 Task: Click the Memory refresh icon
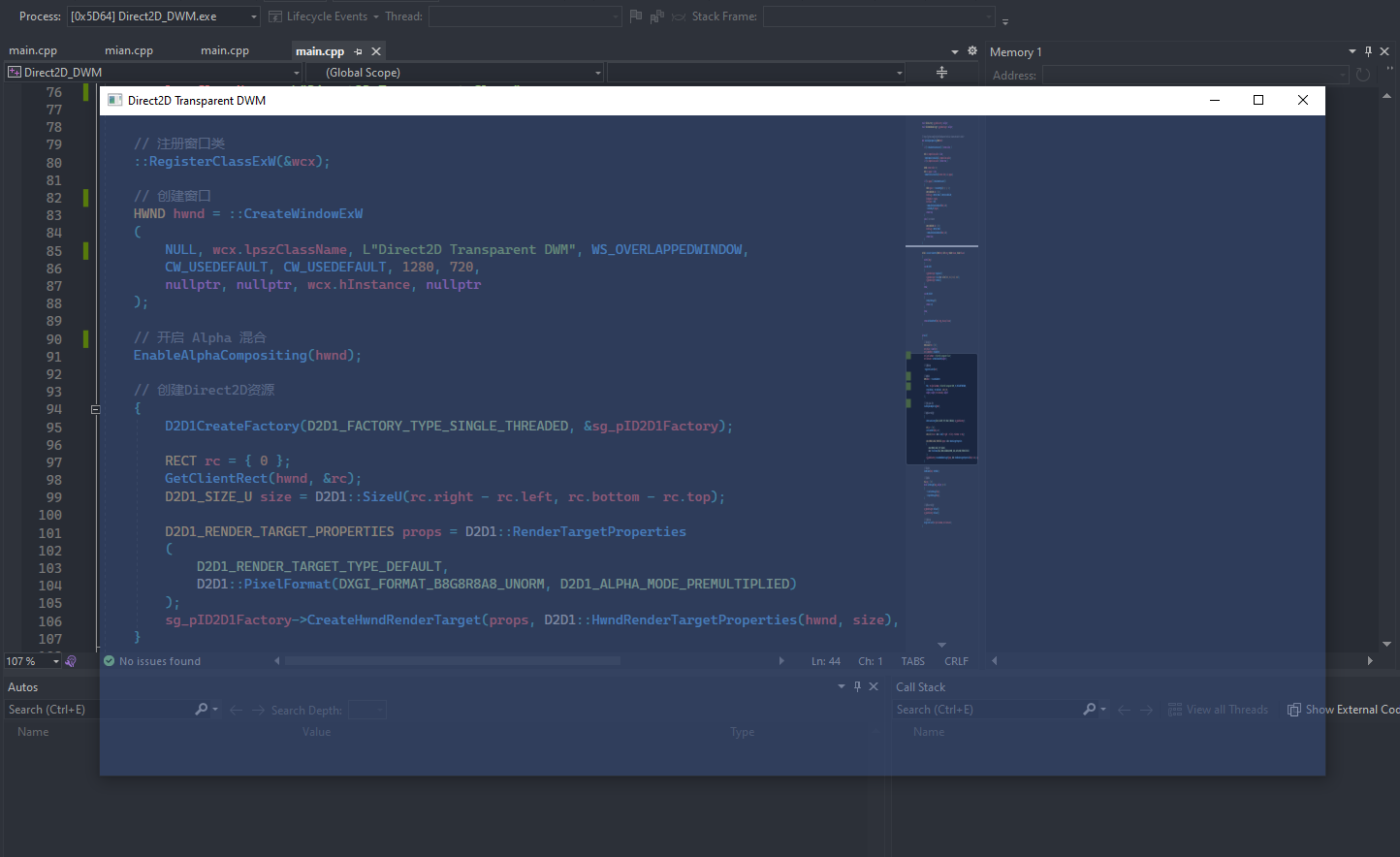click(1363, 75)
